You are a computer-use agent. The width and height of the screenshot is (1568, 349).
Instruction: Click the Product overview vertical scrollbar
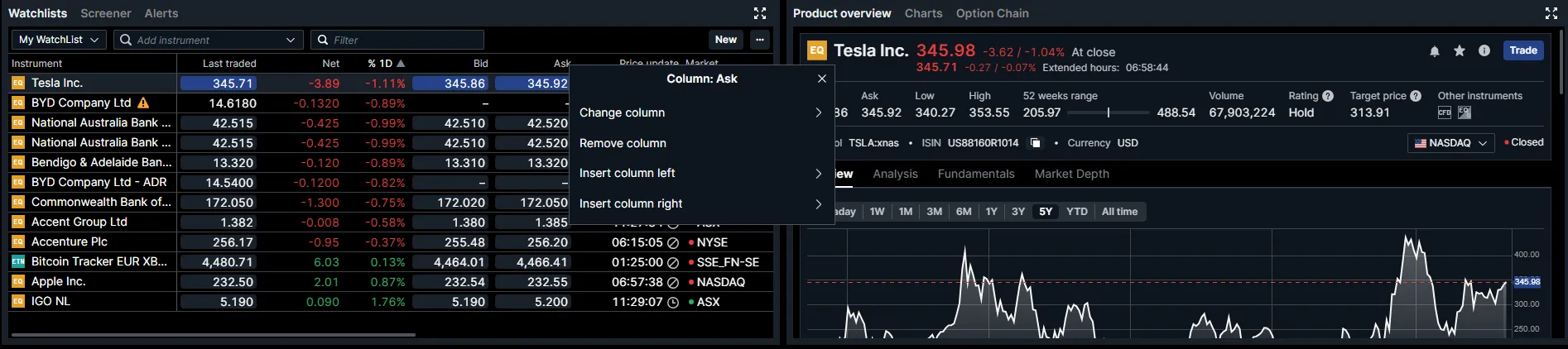(x=1562, y=62)
